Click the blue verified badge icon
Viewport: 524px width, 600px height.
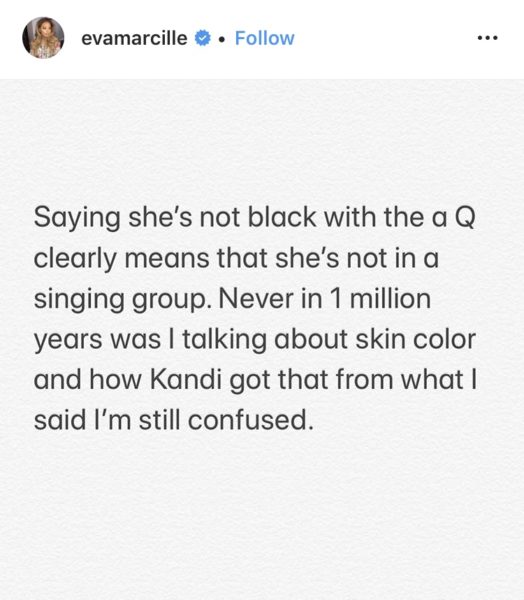pyautogui.click(x=203, y=38)
